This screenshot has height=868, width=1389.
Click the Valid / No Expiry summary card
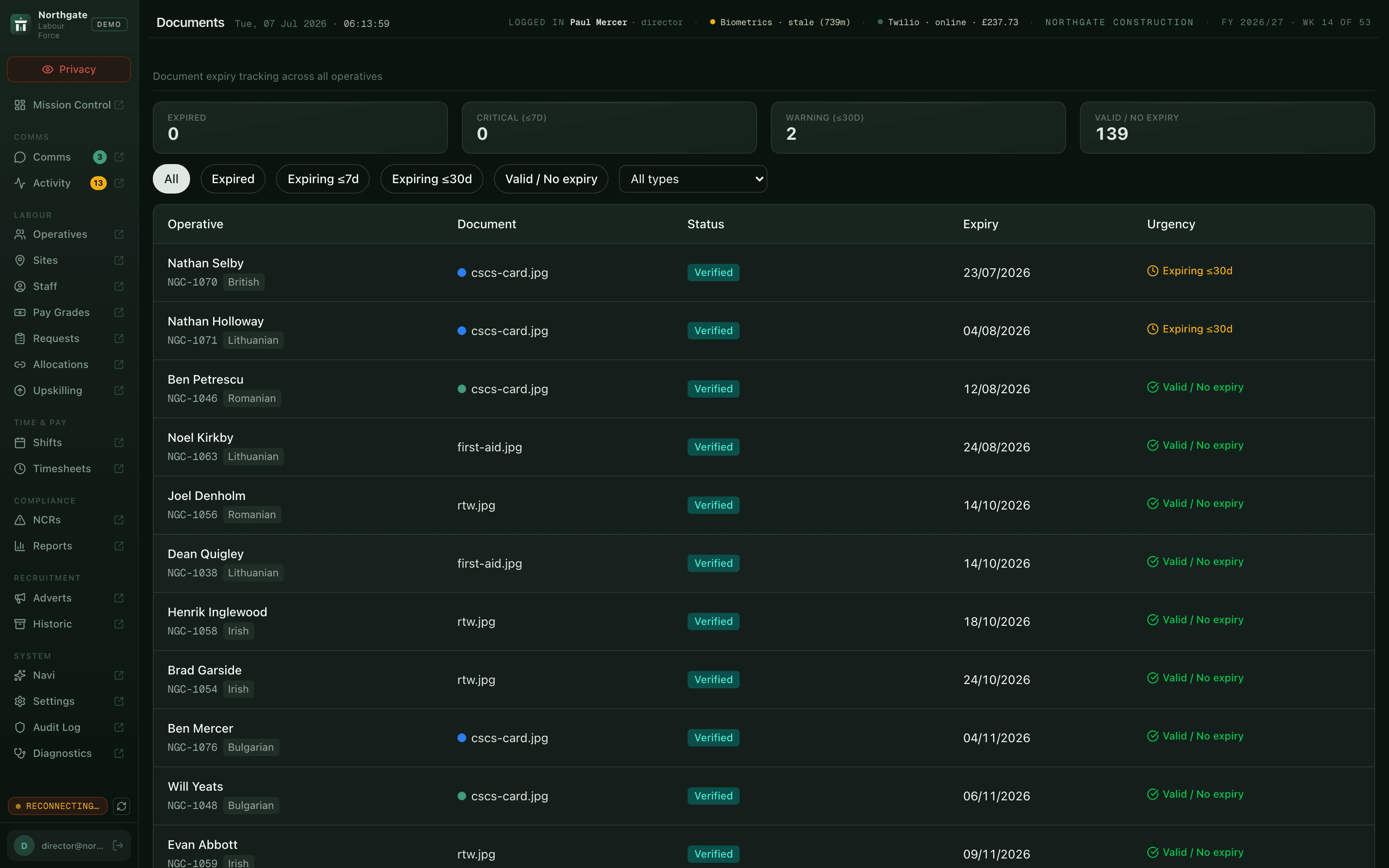point(1227,128)
